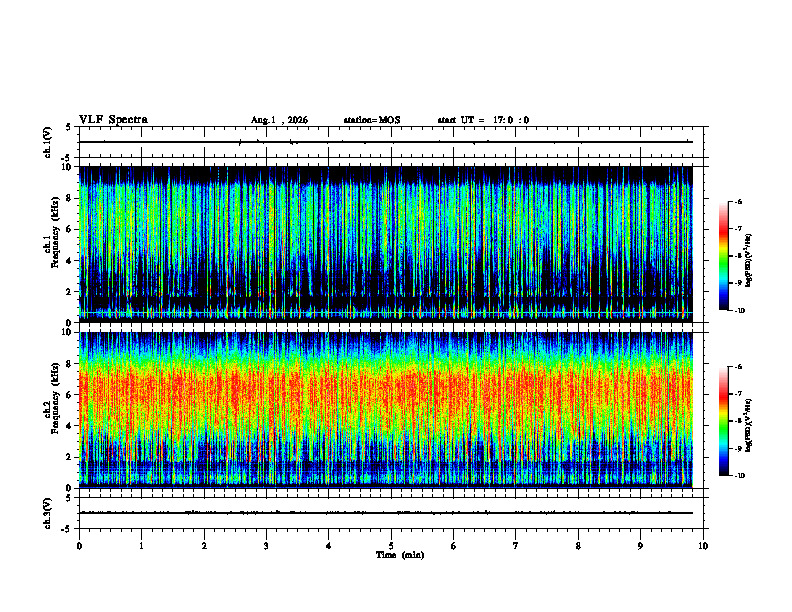Click ch.2 frequency tick label "2"
This screenshot has width=792, height=612.
pyautogui.click(x=70, y=457)
